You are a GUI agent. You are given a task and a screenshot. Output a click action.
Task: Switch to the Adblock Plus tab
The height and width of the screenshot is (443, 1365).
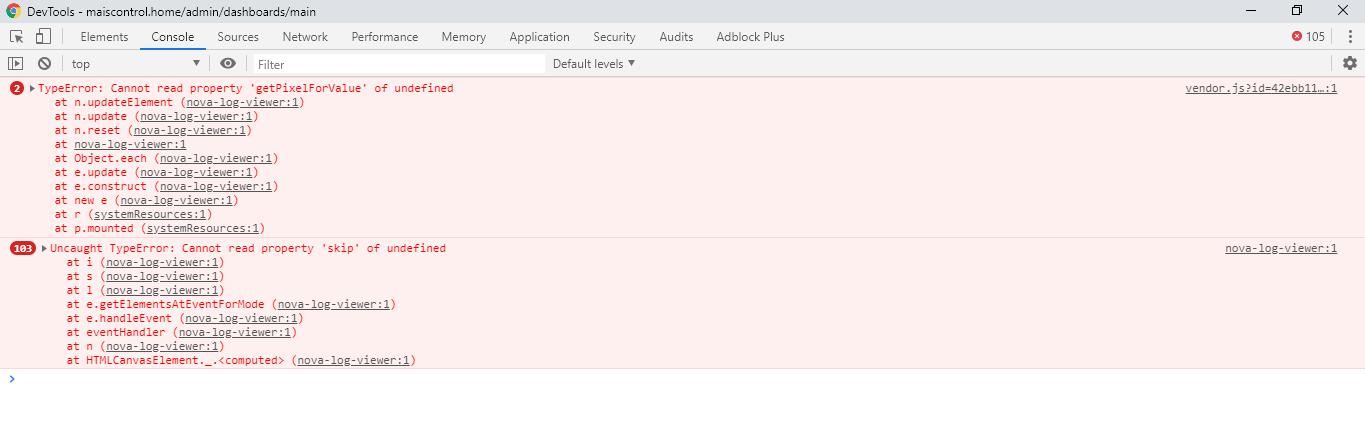click(x=750, y=37)
